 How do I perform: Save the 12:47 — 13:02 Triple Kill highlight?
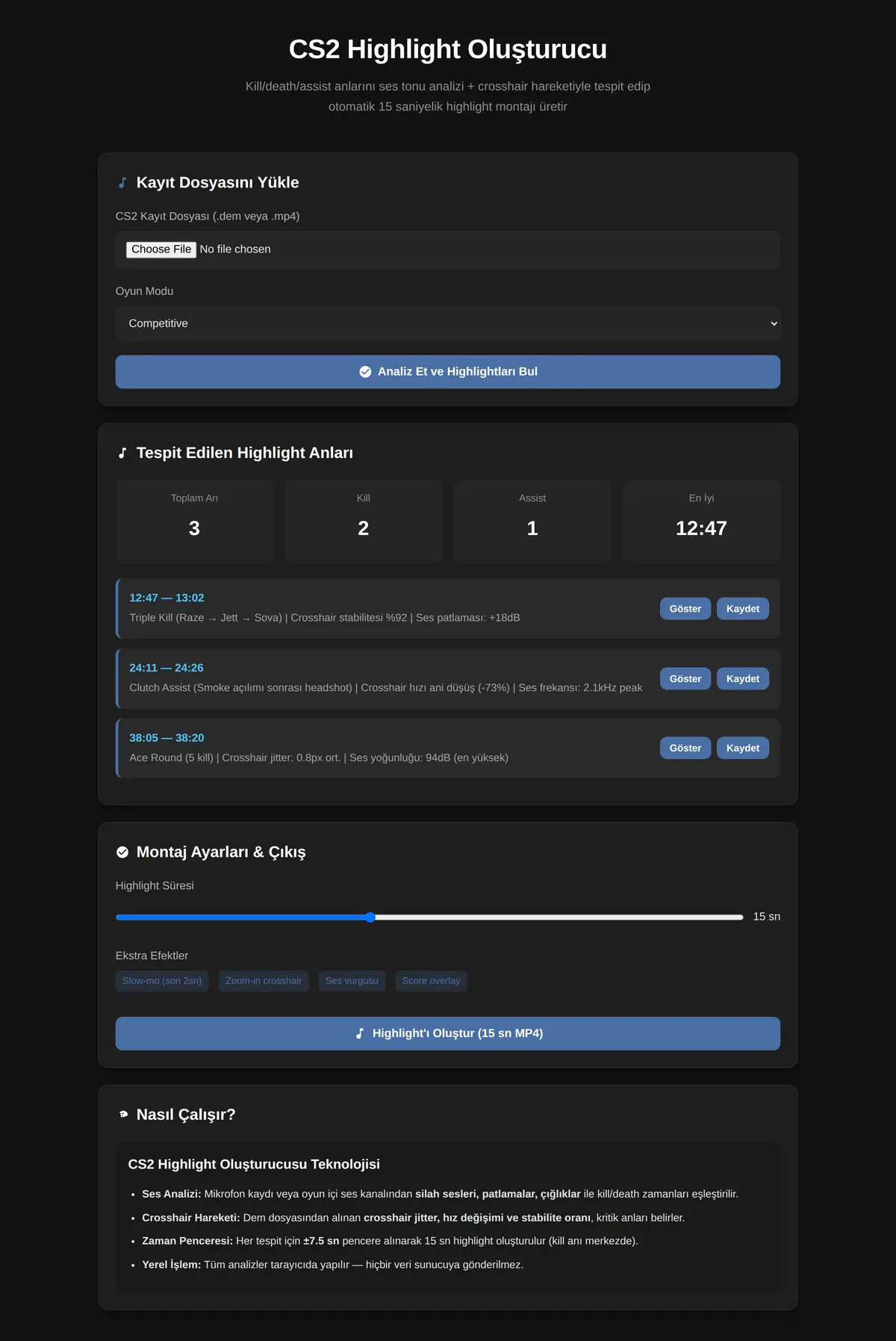(743, 609)
